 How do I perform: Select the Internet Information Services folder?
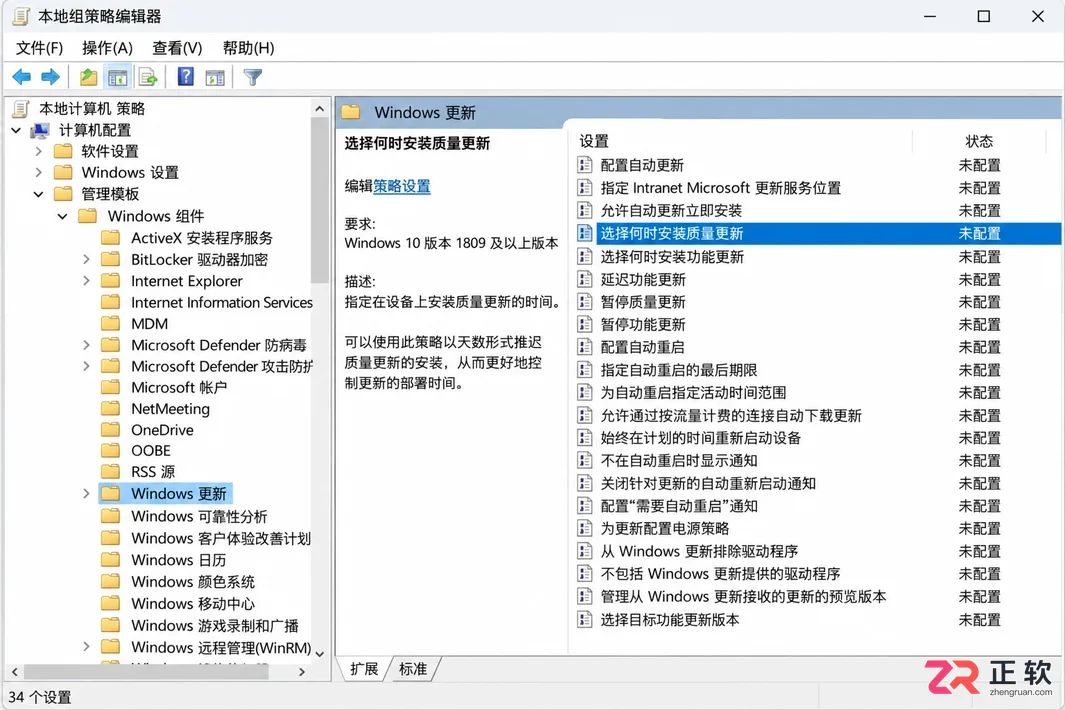[221, 302]
